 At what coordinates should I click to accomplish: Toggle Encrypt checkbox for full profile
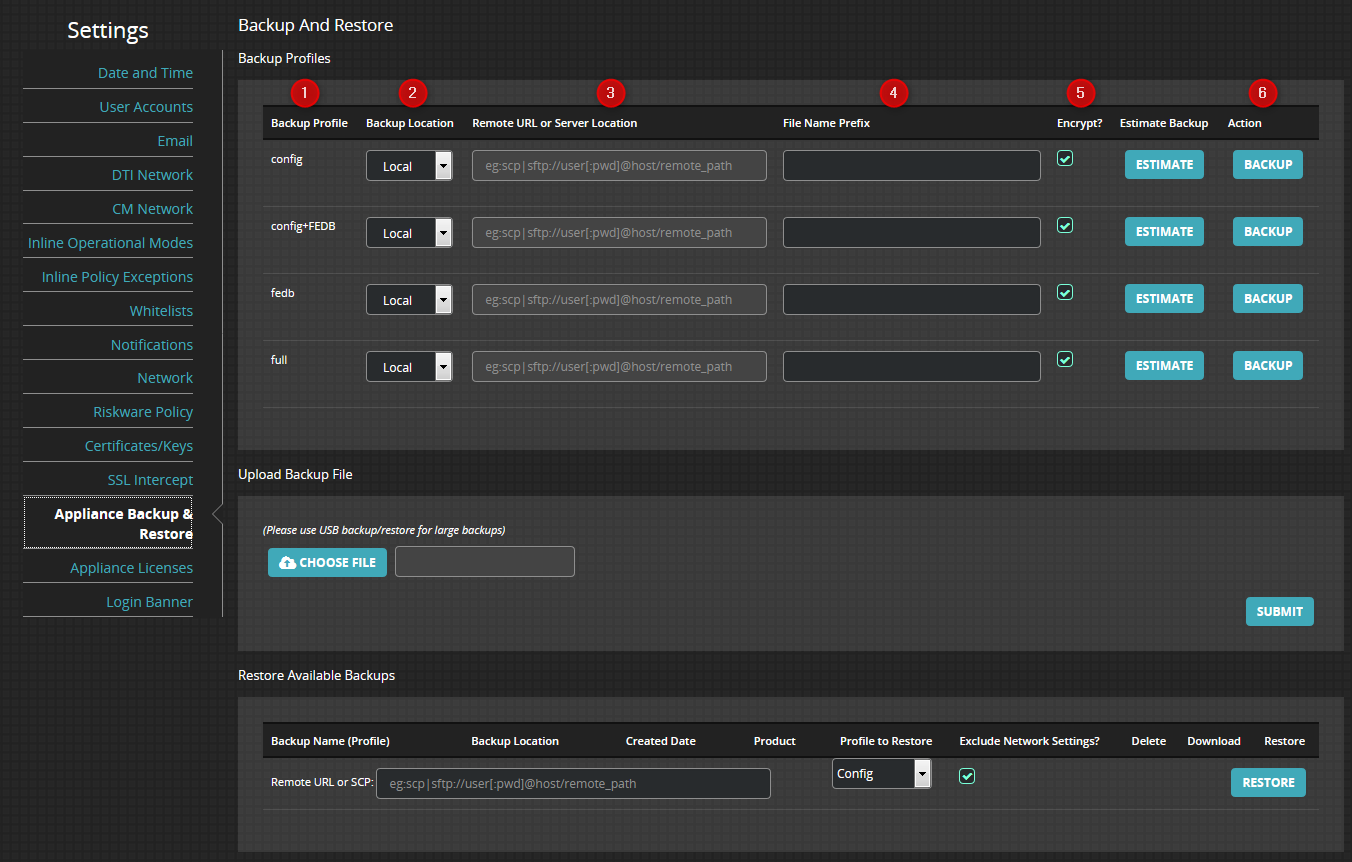point(1065,359)
